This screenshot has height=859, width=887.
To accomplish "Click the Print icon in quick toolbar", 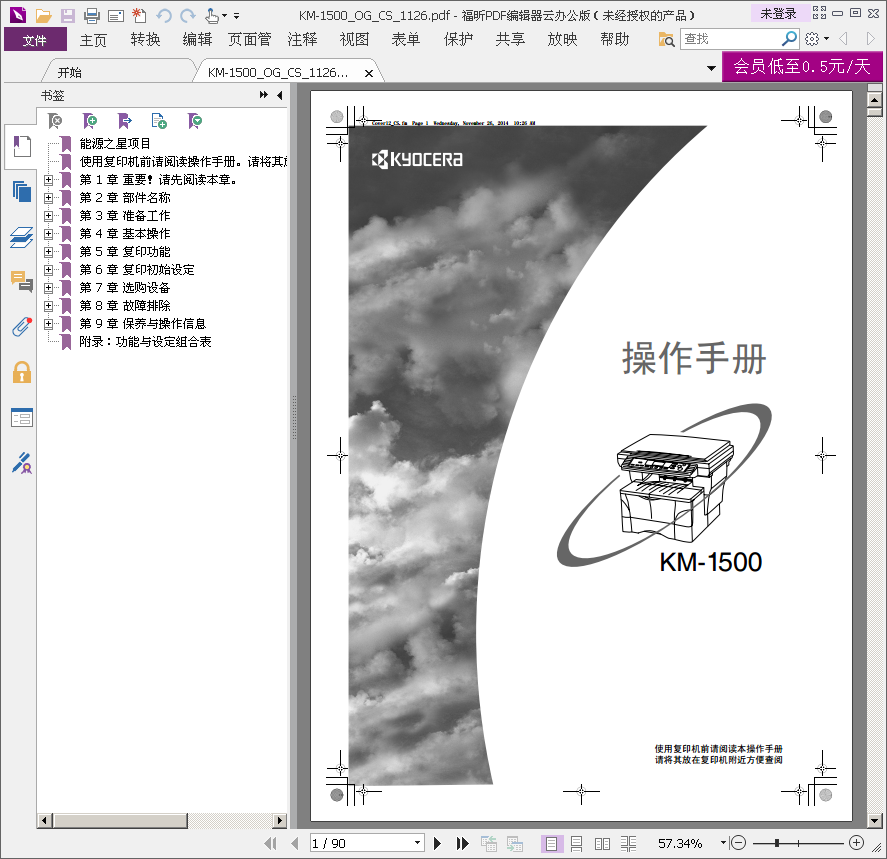I will point(91,16).
